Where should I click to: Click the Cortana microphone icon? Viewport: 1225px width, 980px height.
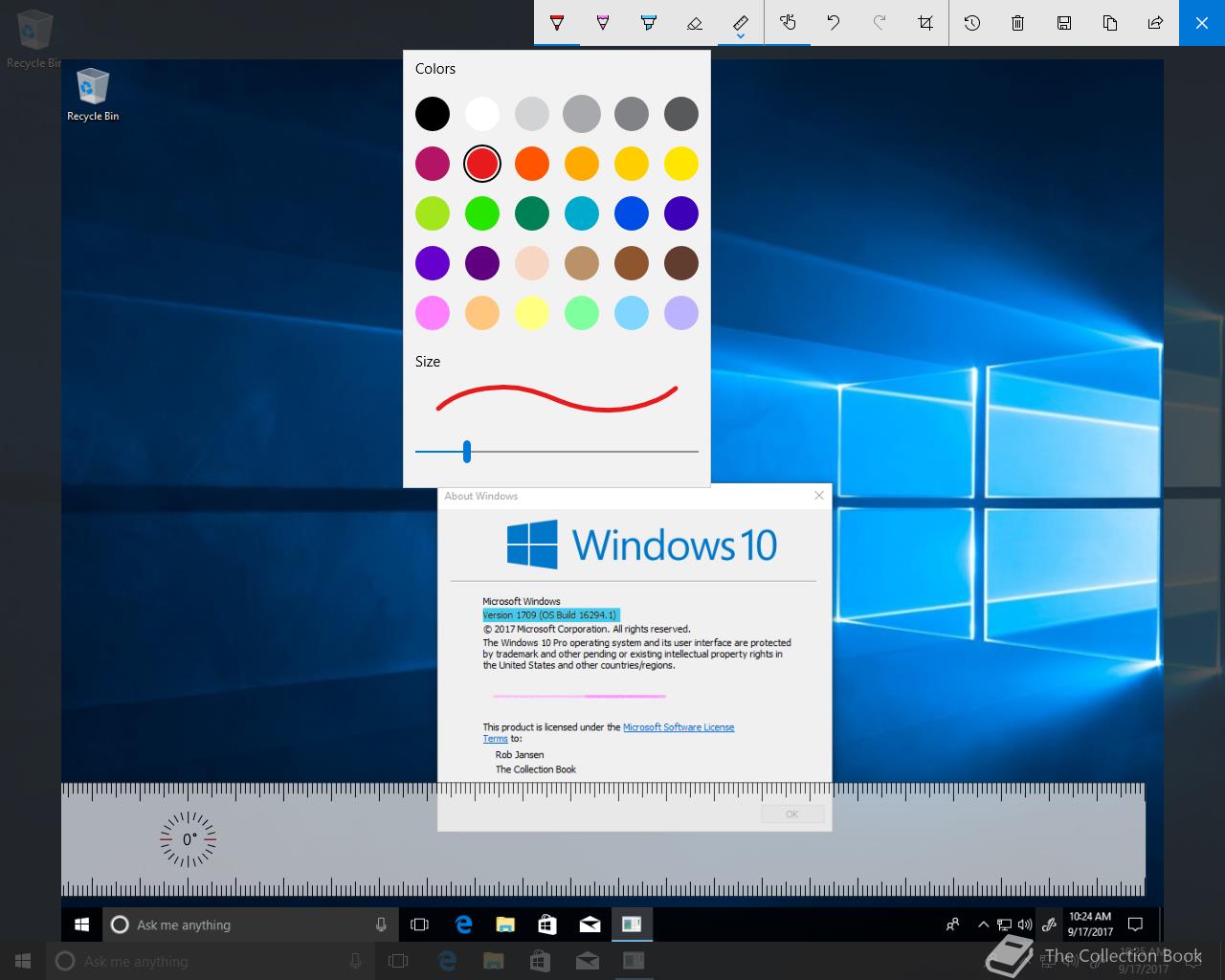pos(381,924)
